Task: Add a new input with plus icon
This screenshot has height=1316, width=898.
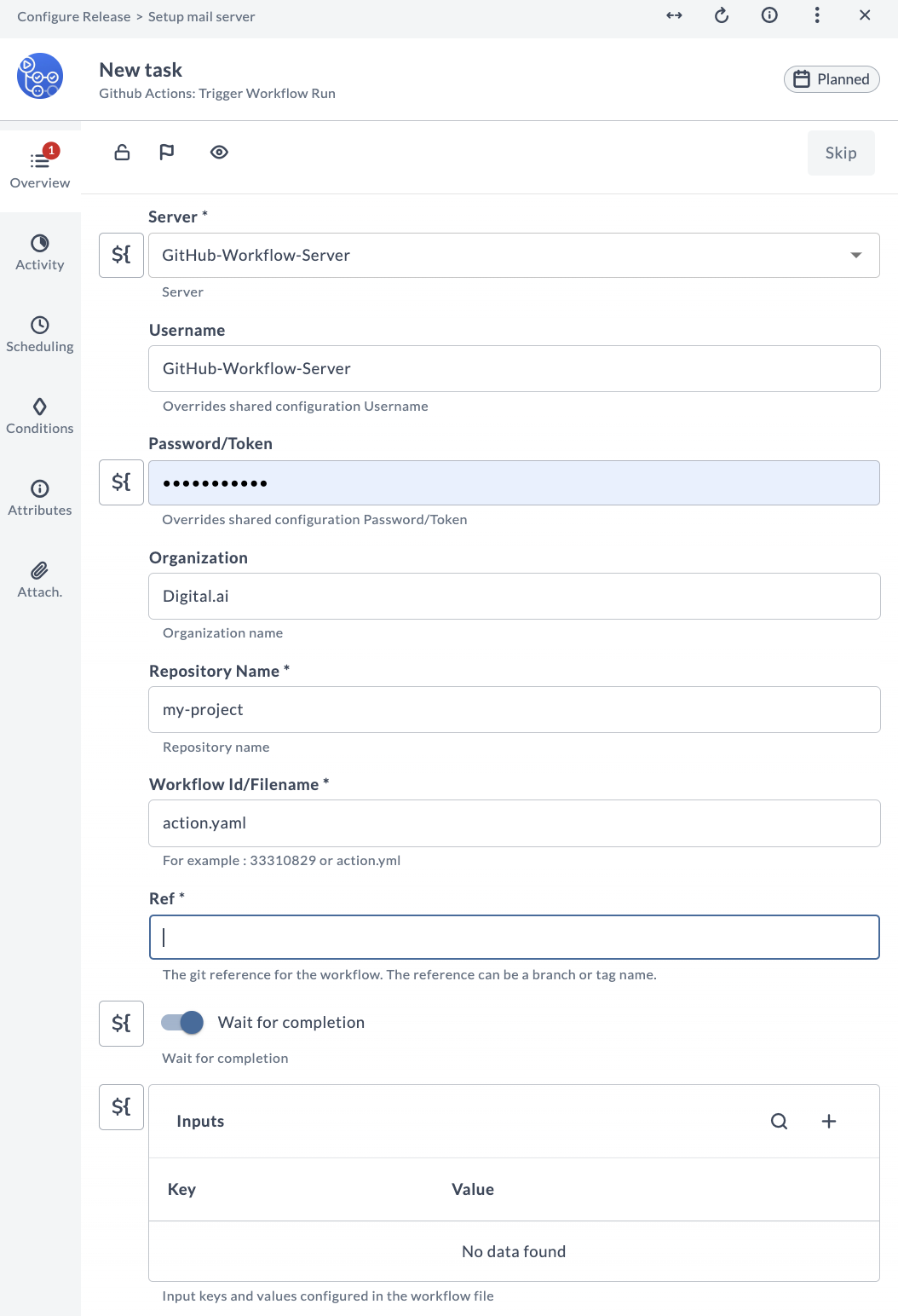Action: click(x=829, y=1121)
